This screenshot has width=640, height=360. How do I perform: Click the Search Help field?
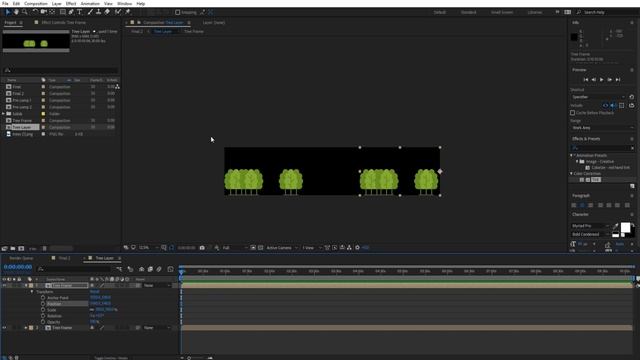(x=605, y=12)
